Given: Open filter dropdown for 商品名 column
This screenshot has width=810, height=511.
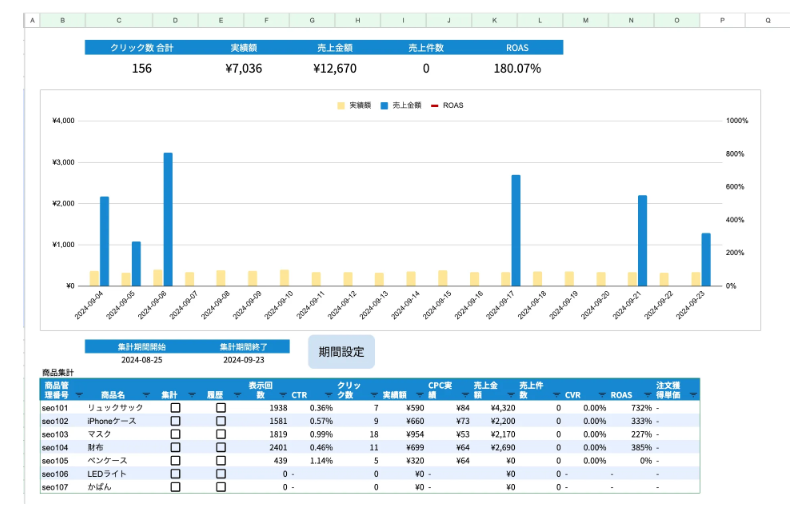Looking at the screenshot, I should point(146,395).
